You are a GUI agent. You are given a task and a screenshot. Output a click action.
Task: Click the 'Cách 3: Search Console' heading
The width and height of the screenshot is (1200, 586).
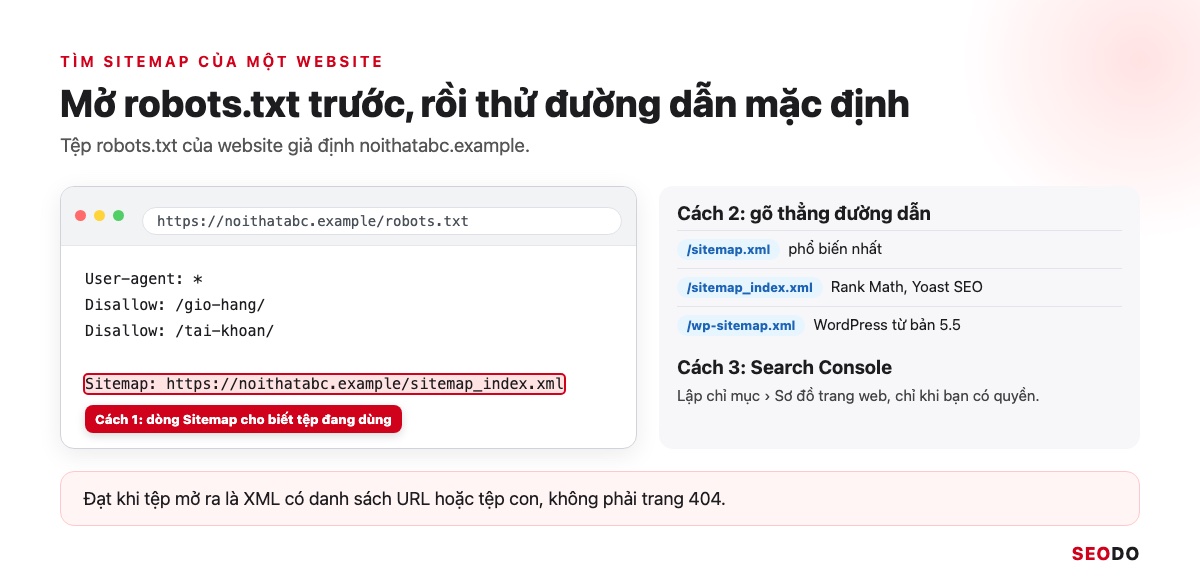point(784,367)
